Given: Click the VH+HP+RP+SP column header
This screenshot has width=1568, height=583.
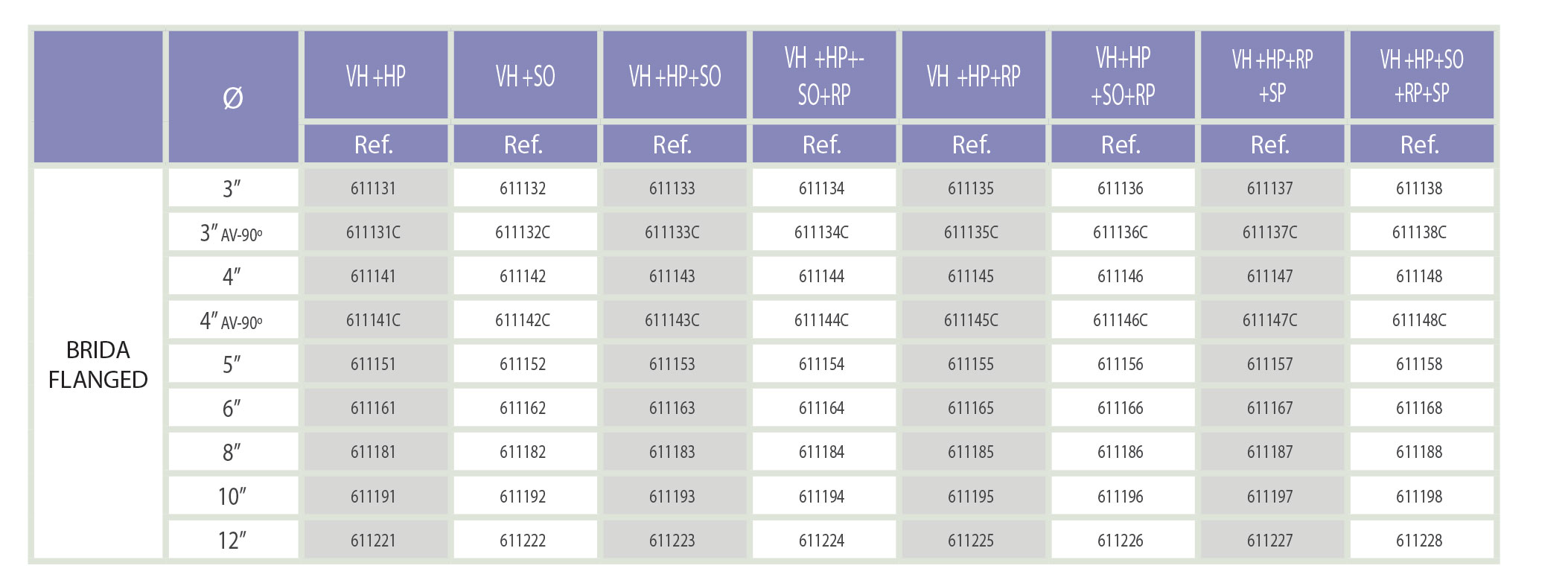Looking at the screenshot, I should 1272,75.
